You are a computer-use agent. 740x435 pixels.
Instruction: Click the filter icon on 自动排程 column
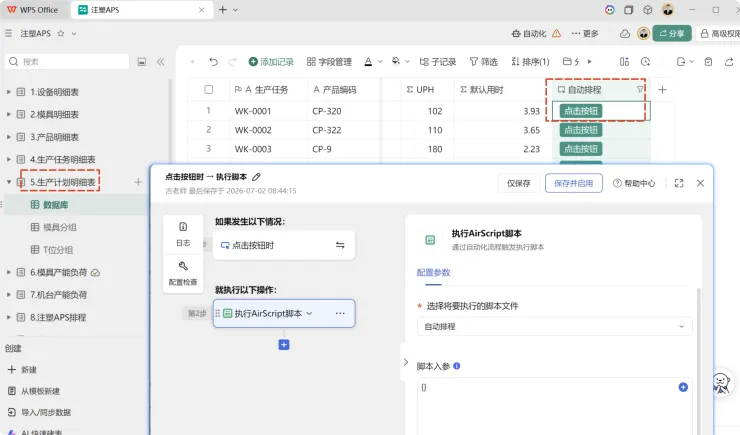[x=640, y=90]
